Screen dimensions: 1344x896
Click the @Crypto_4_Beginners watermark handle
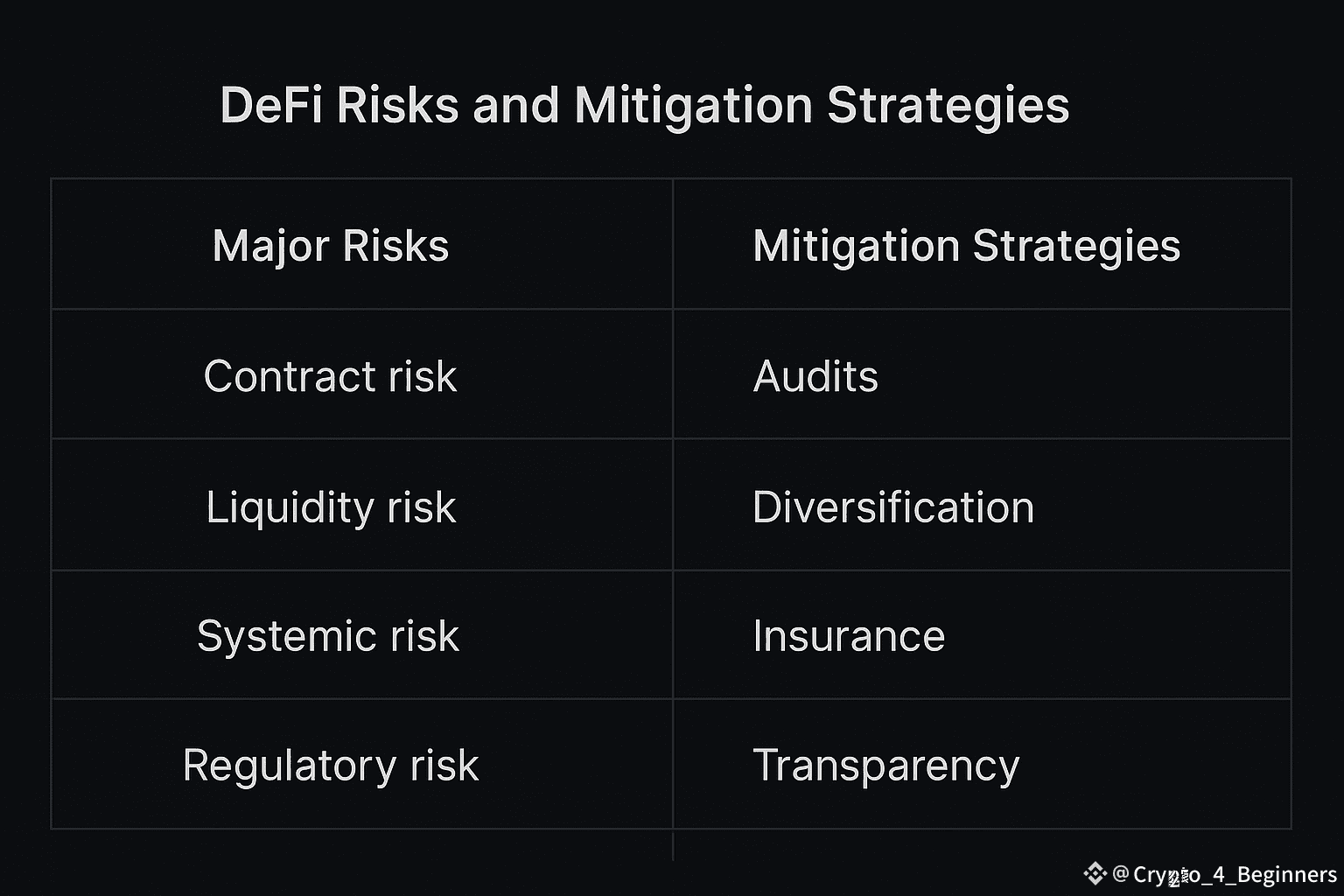[x=1224, y=874]
